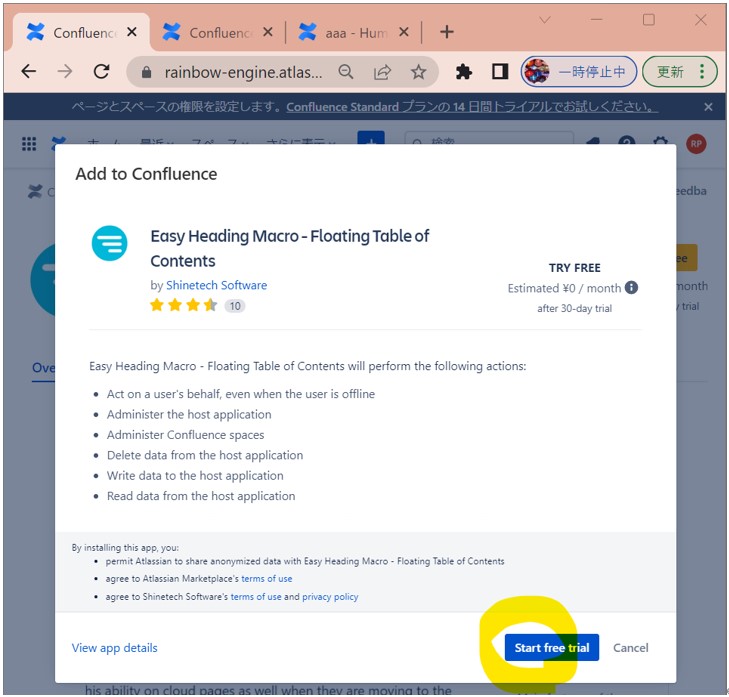Click the review count badge showing 10
The image size is (729, 697).
click(235, 306)
